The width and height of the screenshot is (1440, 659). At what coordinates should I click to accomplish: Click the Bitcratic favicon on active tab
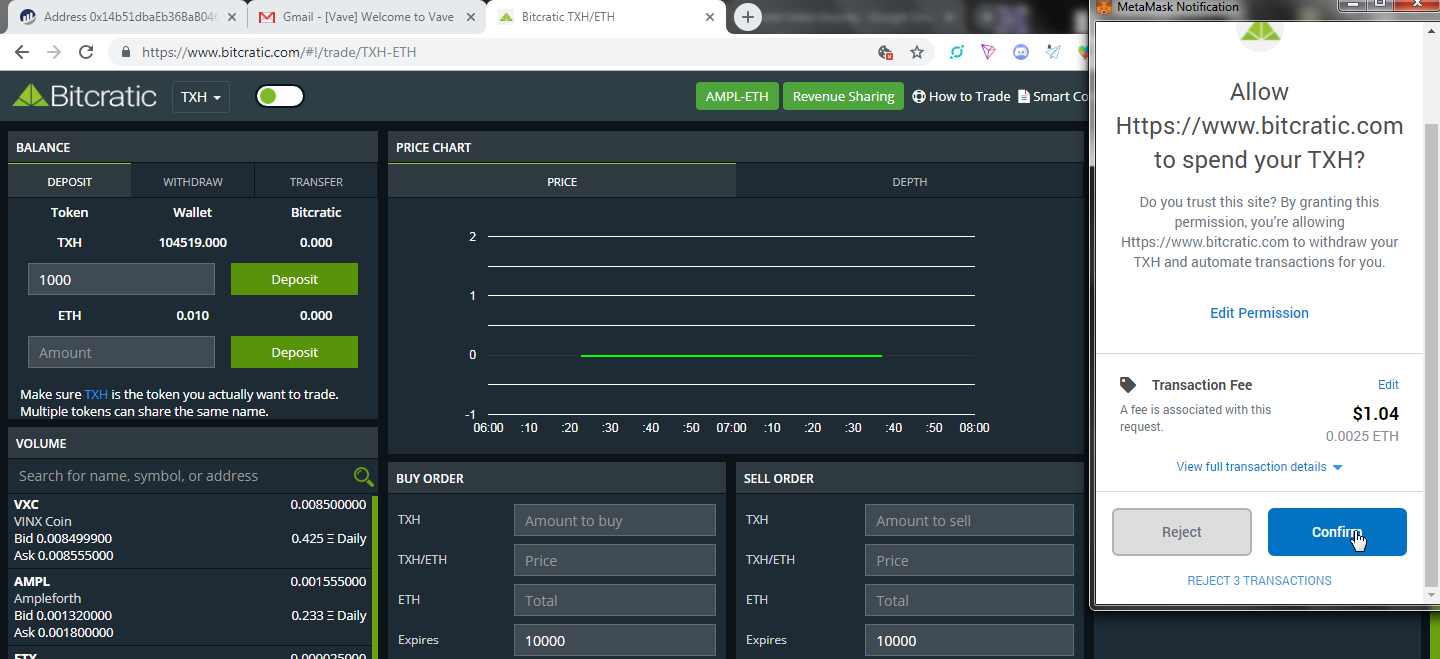pyautogui.click(x=506, y=17)
